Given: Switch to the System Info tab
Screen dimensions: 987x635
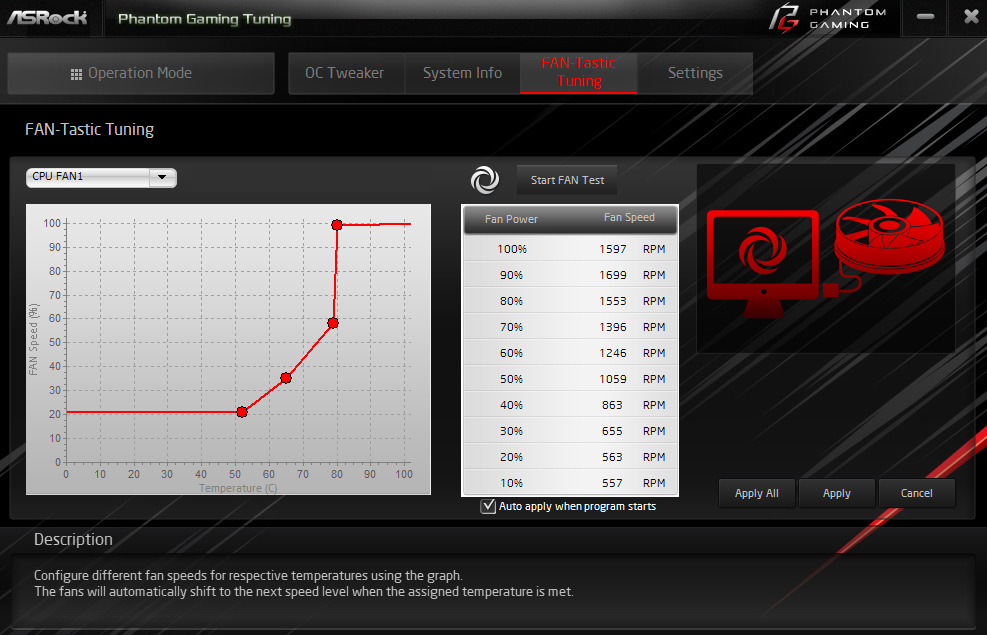Looking at the screenshot, I should click(x=463, y=73).
